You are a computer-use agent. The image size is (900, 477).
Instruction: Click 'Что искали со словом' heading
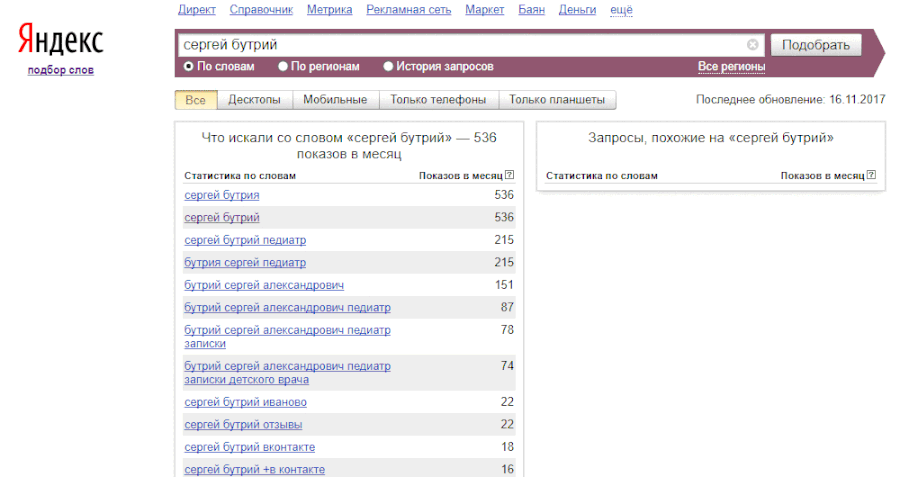[x=349, y=146]
